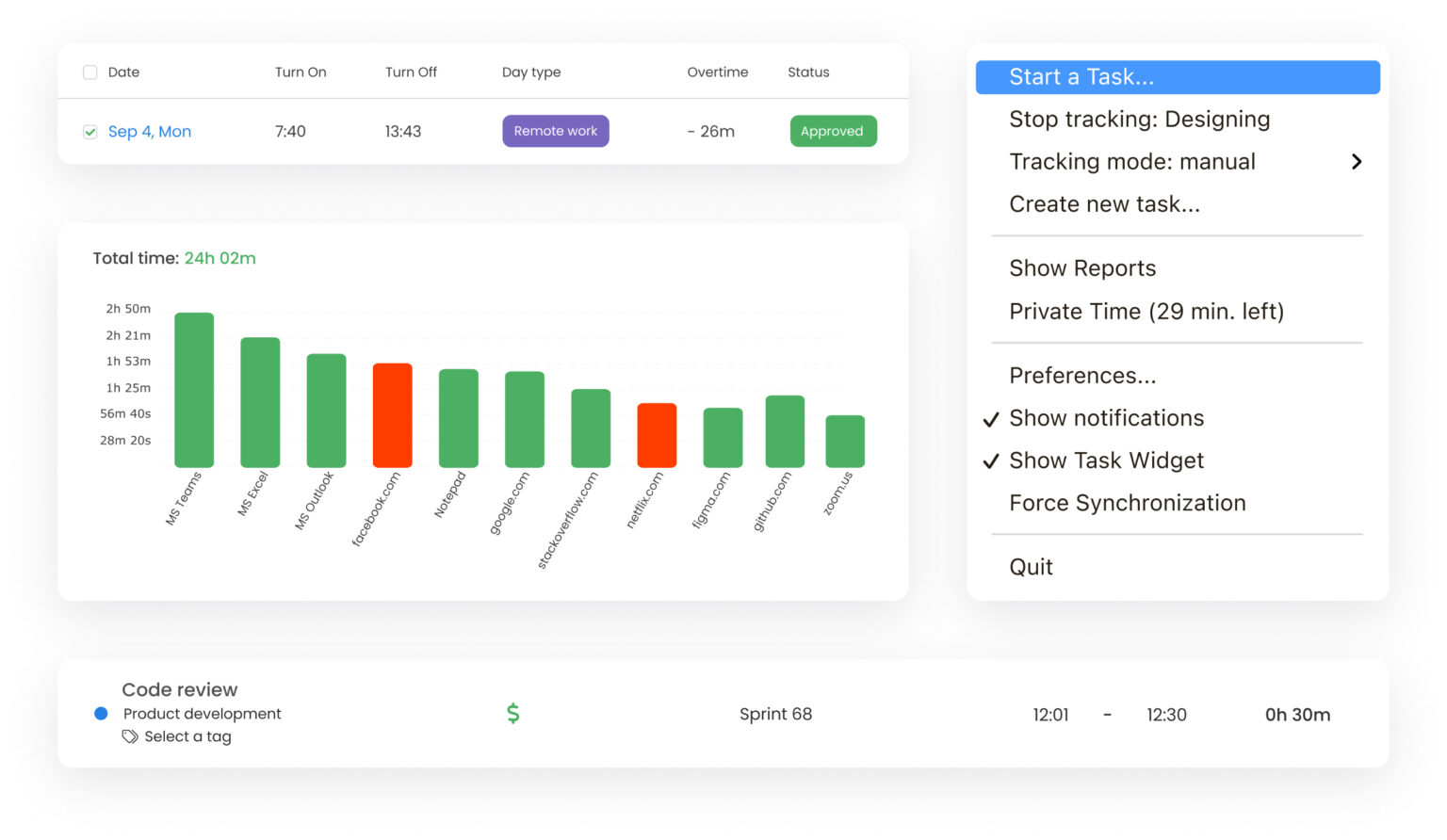1447x840 pixels.
Task: Uncheck the Sep 4, Mon row checkbox
Action: [89, 132]
